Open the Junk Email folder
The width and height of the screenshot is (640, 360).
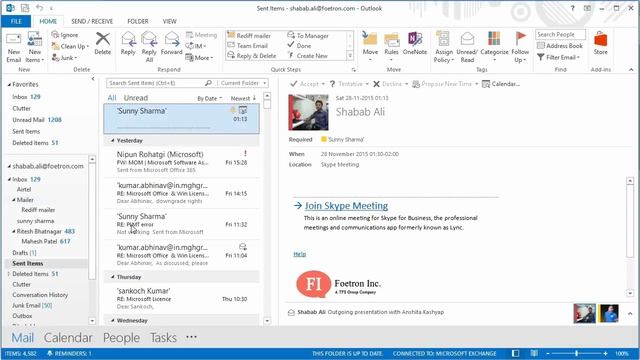point(32,305)
